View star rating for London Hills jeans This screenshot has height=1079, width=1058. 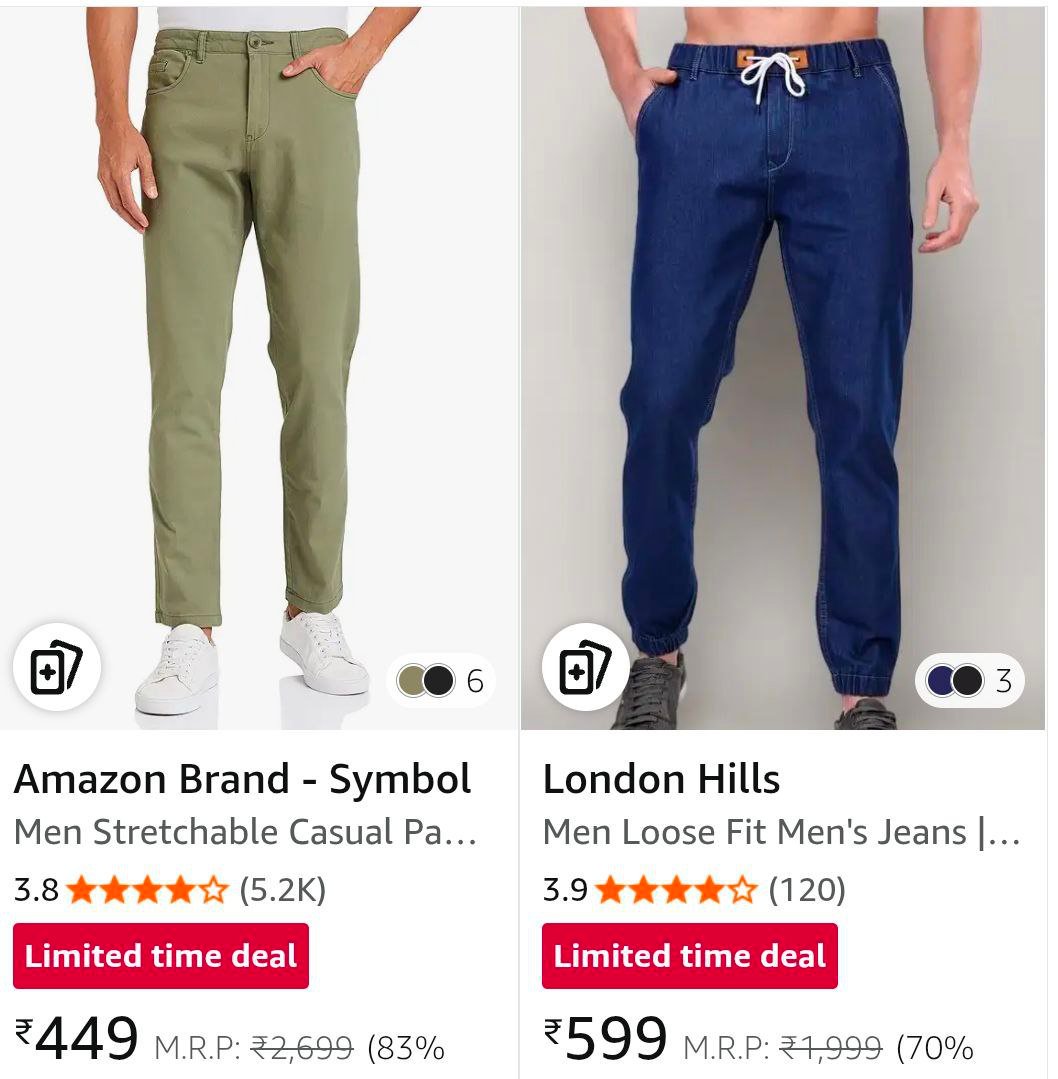click(676, 889)
